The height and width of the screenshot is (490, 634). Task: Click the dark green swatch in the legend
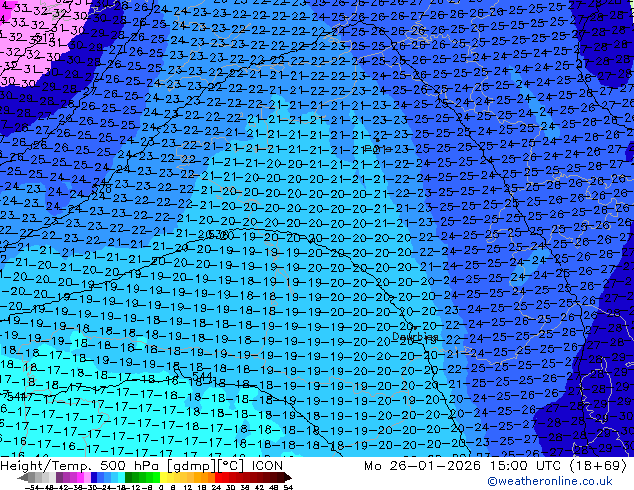click(129, 477)
